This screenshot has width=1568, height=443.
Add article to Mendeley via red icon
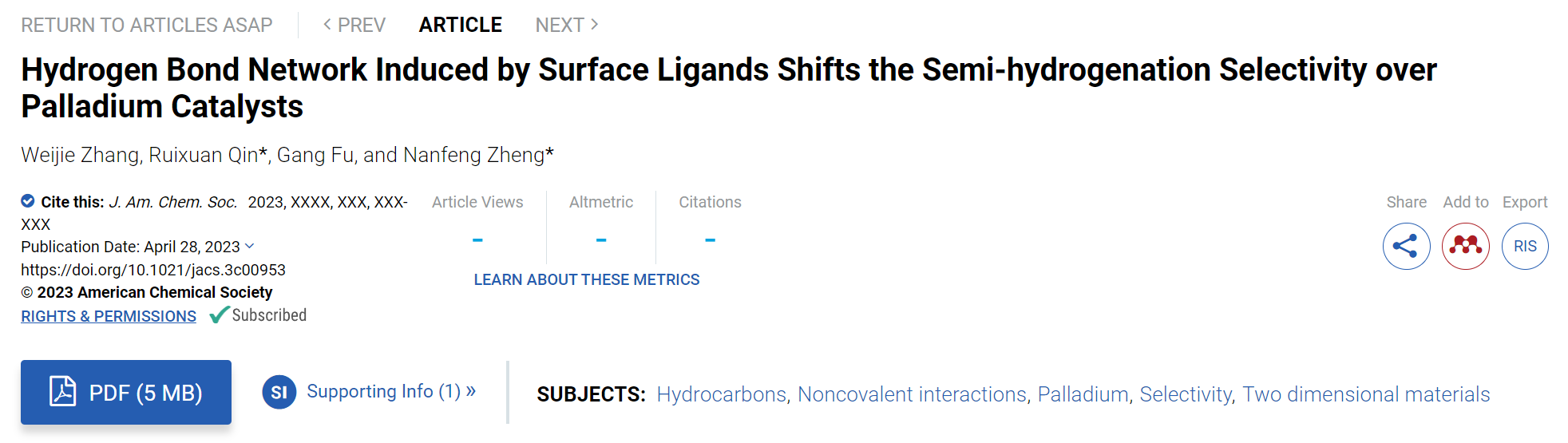(x=1465, y=246)
